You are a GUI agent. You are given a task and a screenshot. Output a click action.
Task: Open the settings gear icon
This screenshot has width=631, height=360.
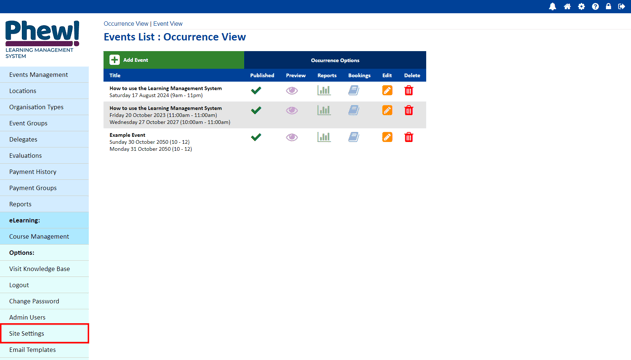pos(581,6)
